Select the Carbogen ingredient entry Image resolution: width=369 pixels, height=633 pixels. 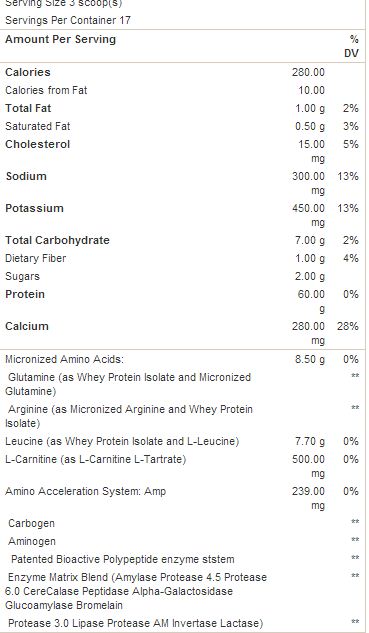(31, 523)
